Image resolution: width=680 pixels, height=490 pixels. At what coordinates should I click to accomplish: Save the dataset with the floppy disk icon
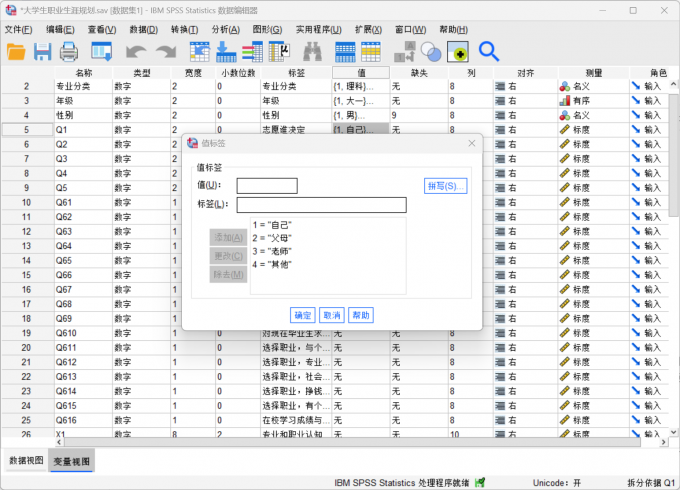coord(42,51)
